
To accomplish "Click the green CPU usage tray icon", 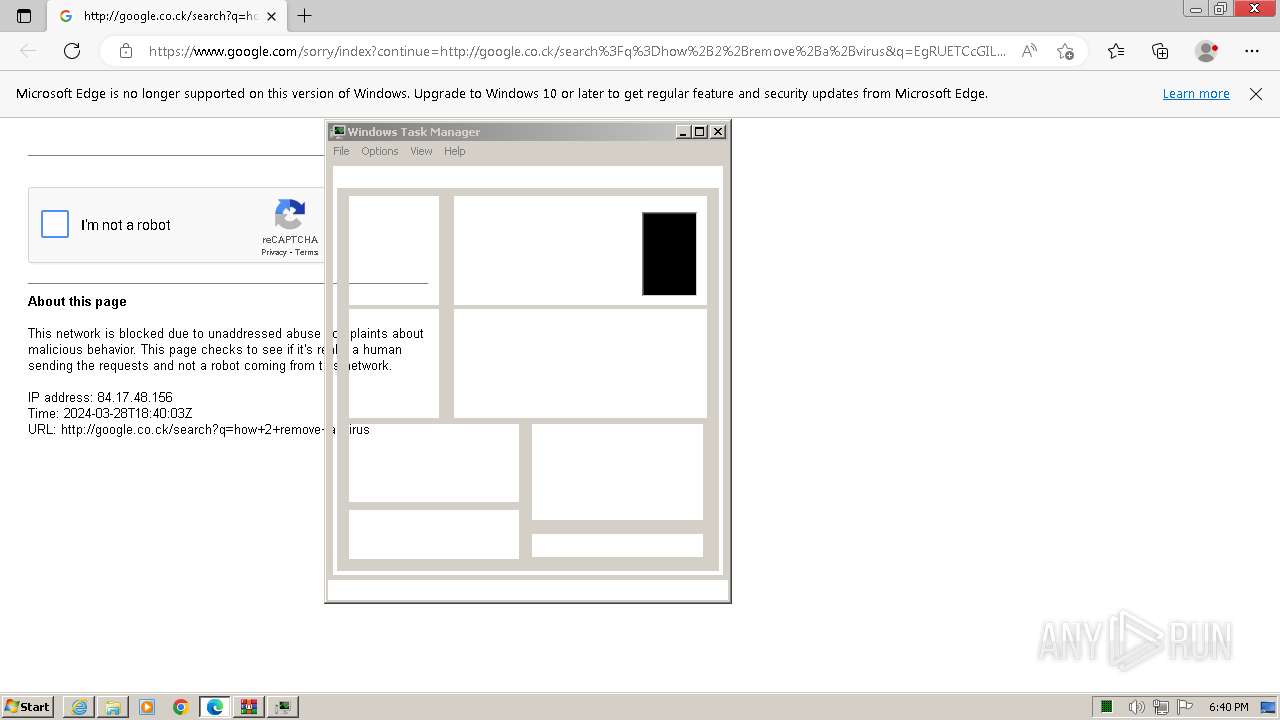I will tap(1107, 707).
